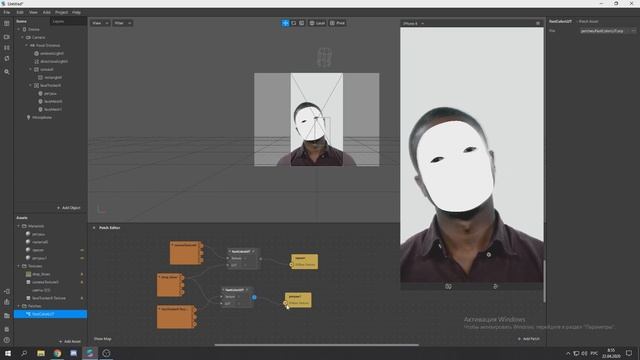Screen dimensions: 640x360
Task: Open the Add menu
Action: point(47,12)
